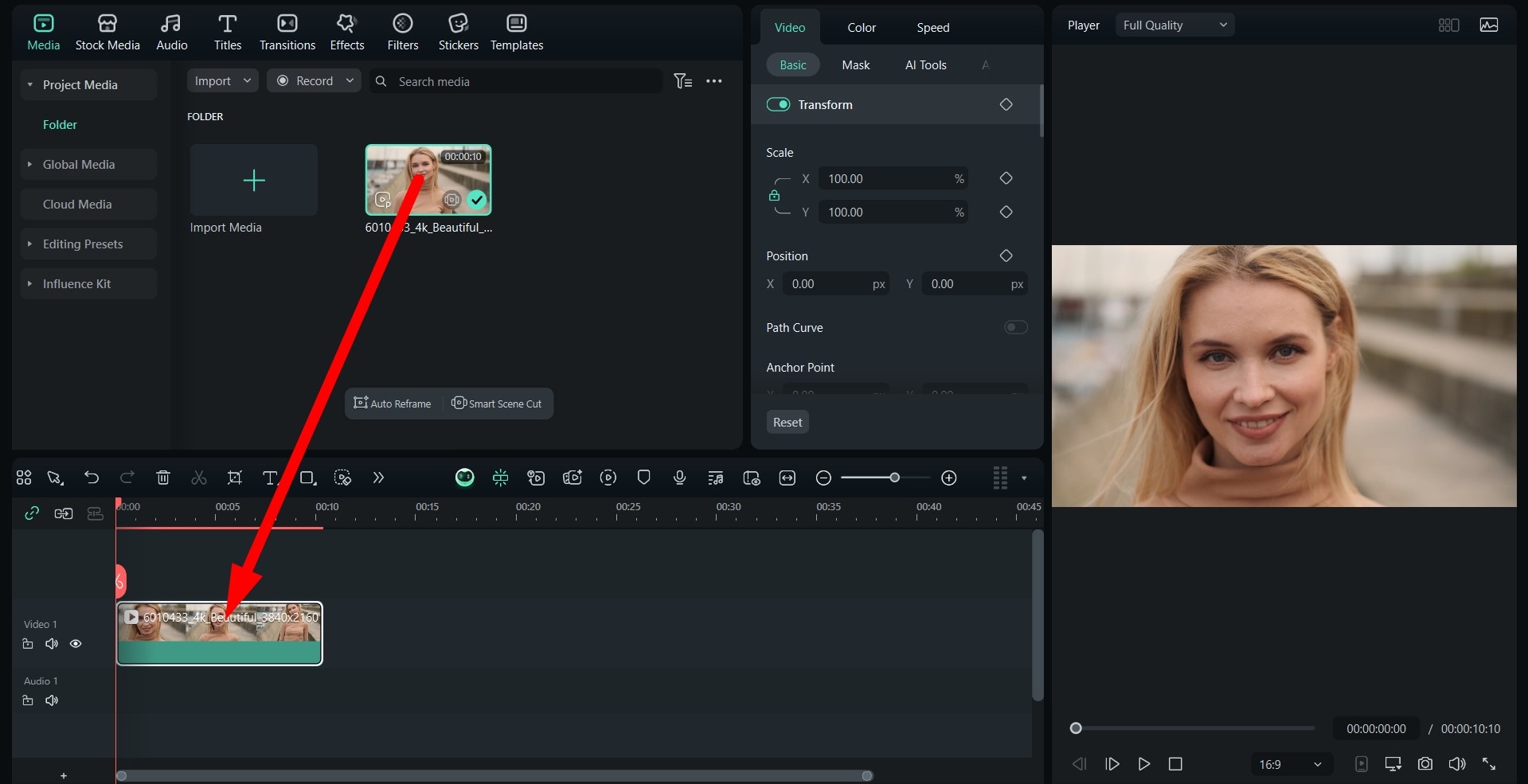Click the Auto Reframe button
Screen dimensions: 1528x784
[x=393, y=404]
